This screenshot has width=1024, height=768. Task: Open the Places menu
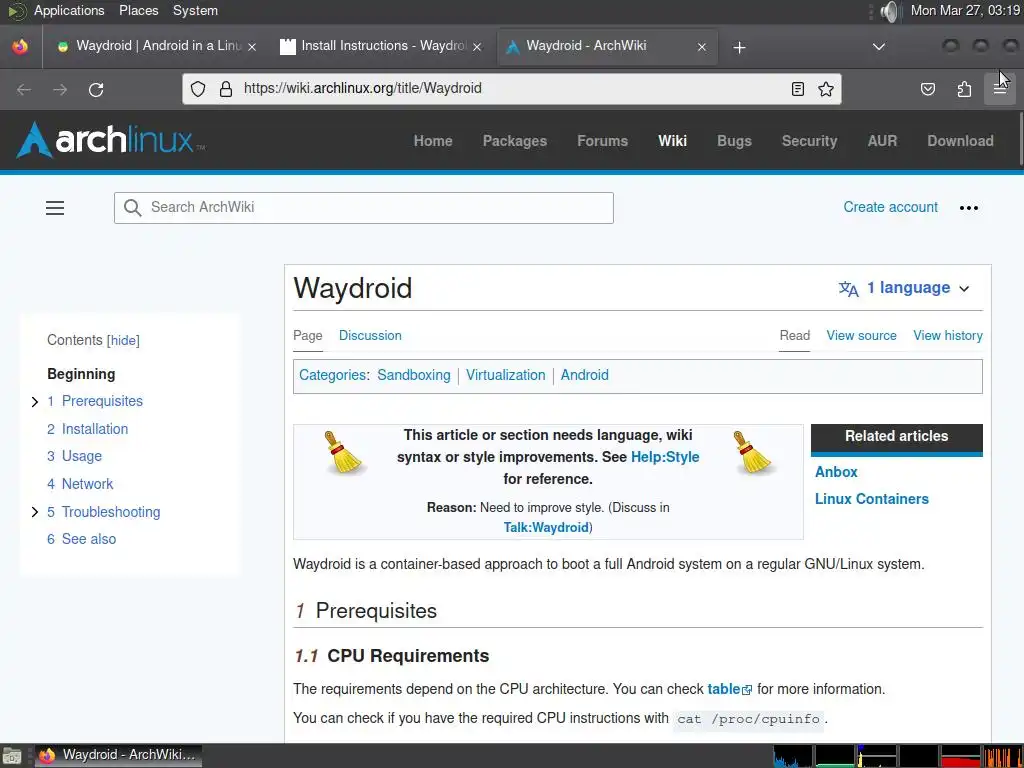(138, 10)
